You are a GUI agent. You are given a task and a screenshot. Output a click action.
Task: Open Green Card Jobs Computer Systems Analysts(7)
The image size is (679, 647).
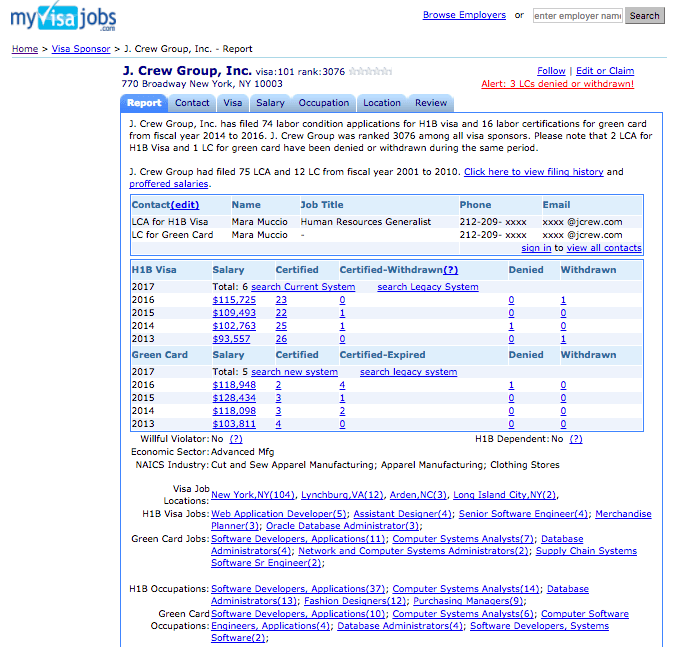coord(463,539)
